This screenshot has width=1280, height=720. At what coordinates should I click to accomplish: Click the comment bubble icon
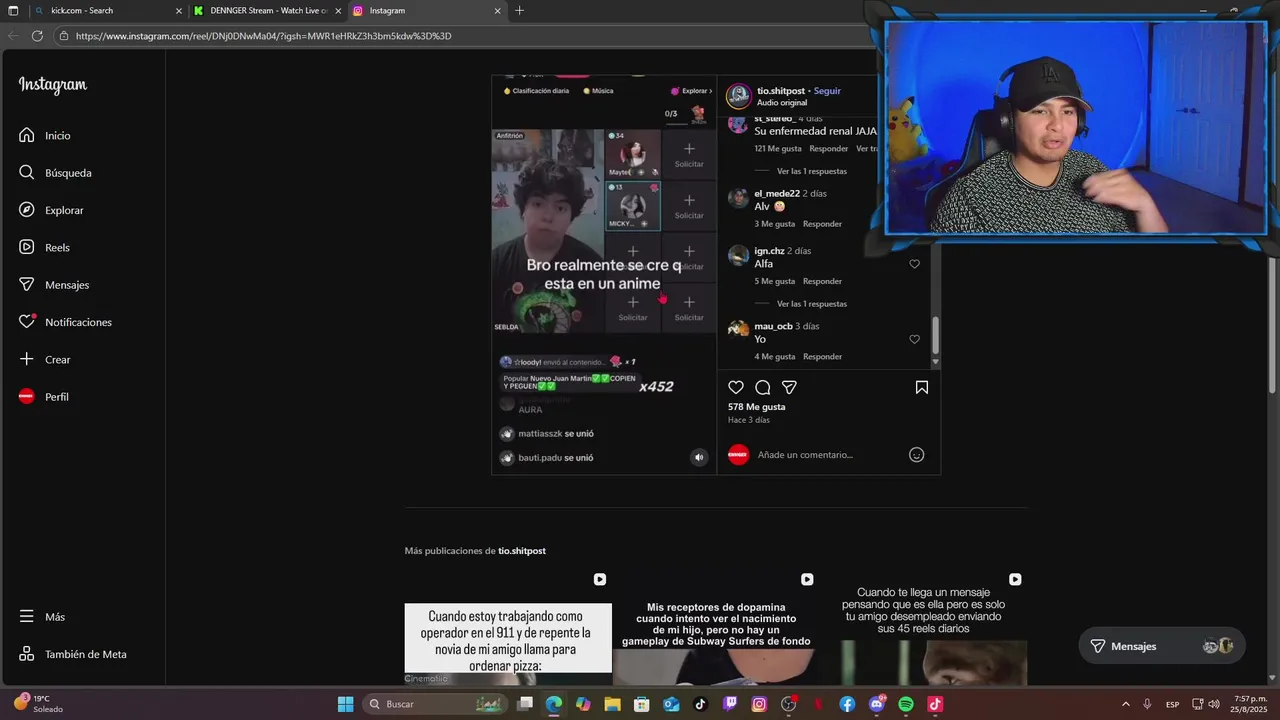tap(763, 387)
